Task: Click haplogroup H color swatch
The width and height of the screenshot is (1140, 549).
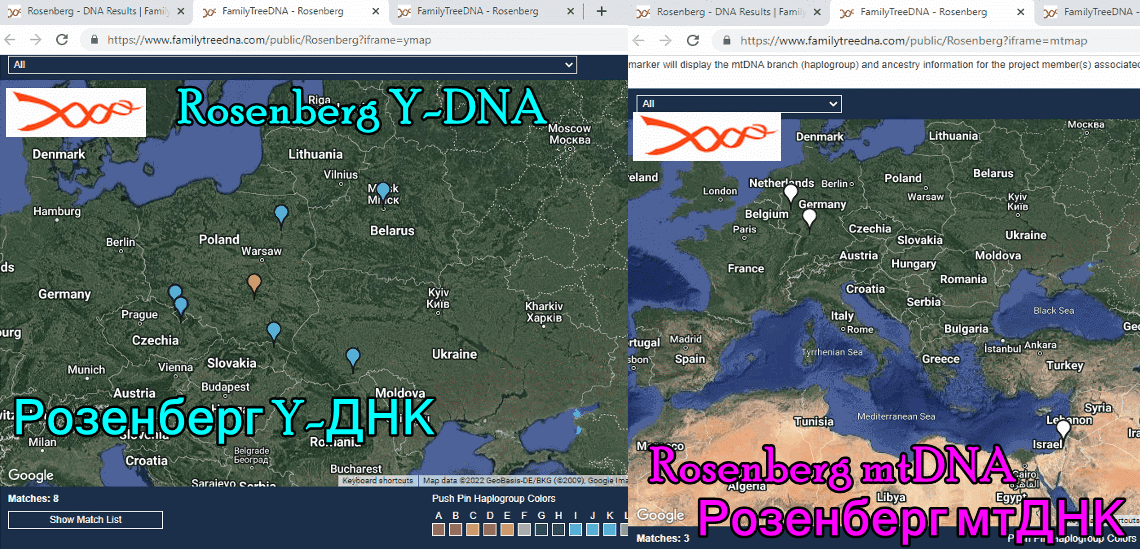Action: [x=558, y=530]
